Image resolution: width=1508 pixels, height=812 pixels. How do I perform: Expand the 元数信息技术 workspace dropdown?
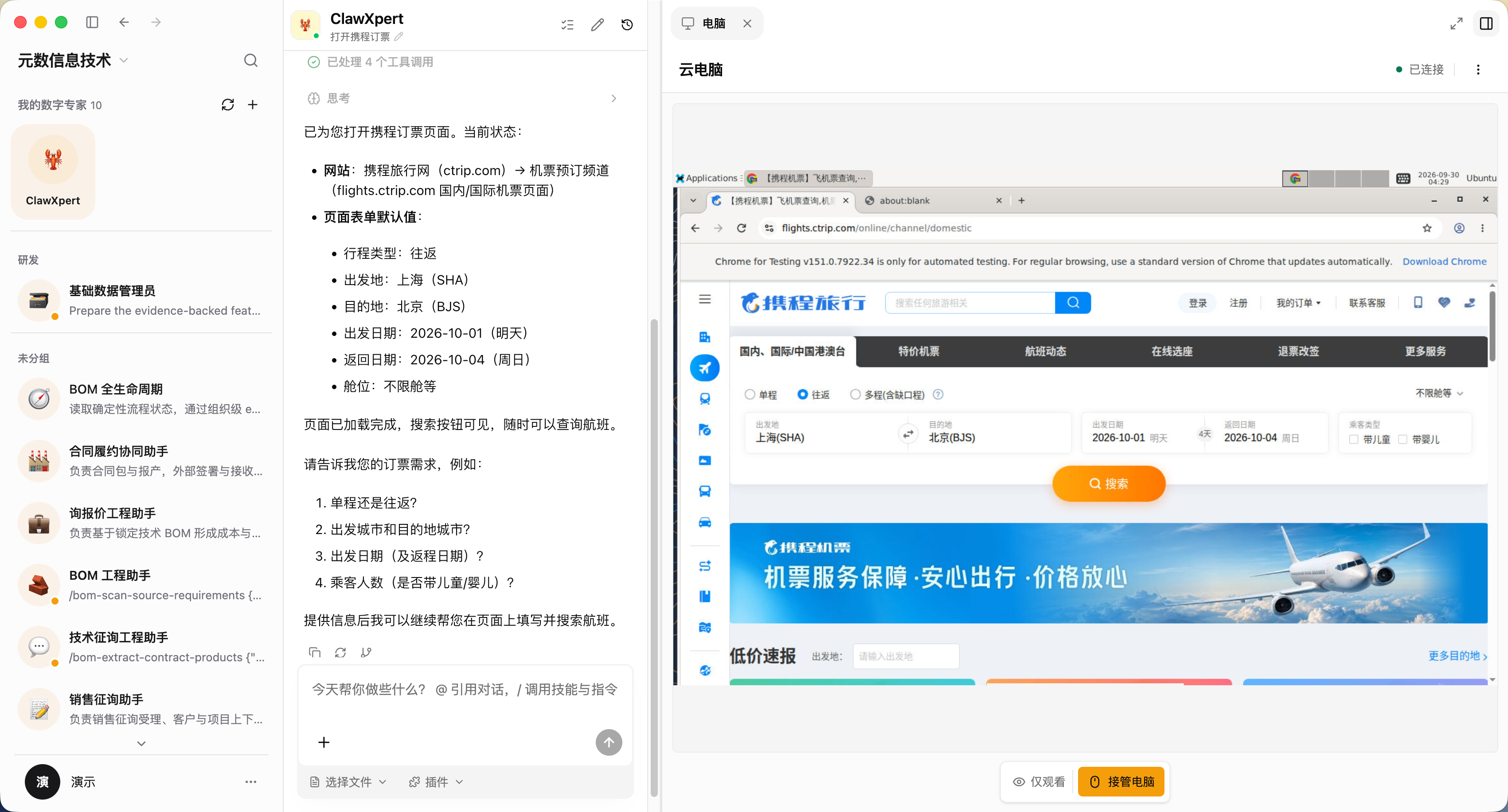pyautogui.click(x=124, y=60)
